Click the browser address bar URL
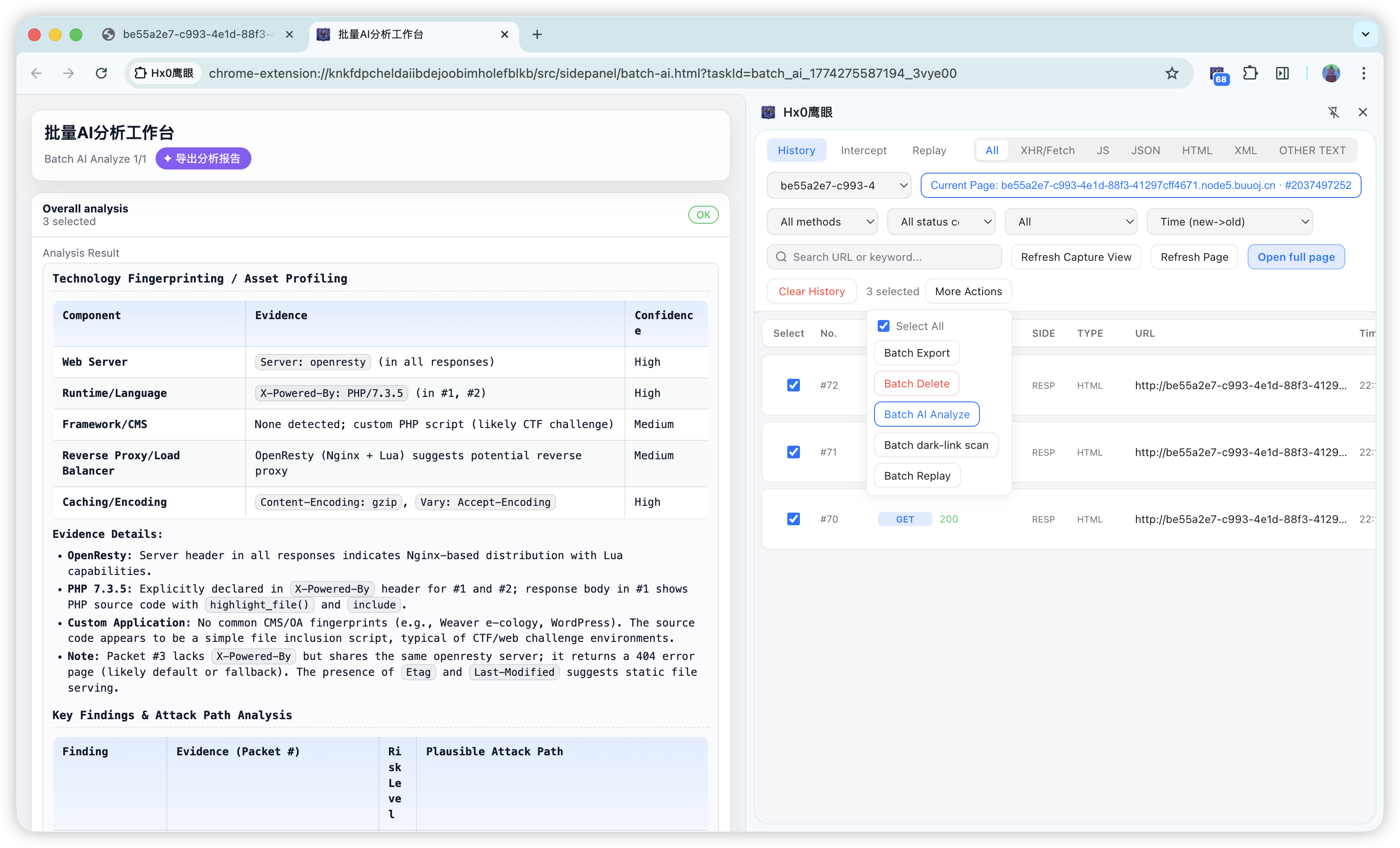1400x848 pixels. point(582,73)
